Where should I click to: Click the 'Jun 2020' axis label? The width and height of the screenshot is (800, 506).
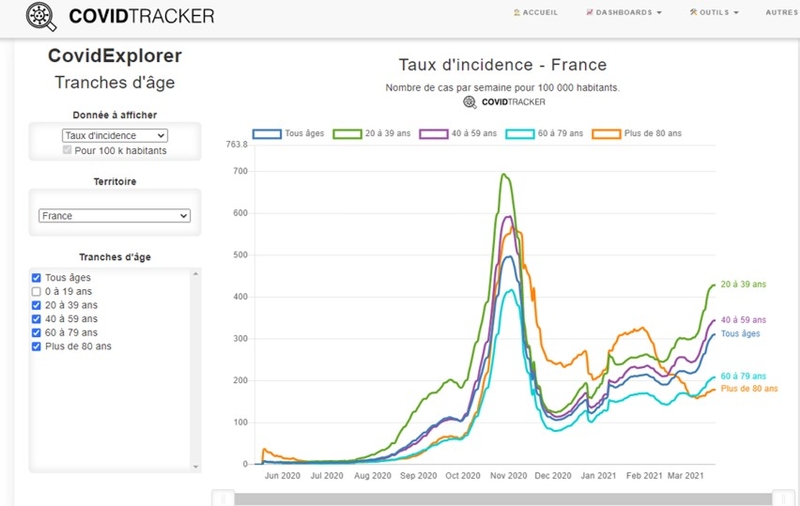tap(282, 476)
